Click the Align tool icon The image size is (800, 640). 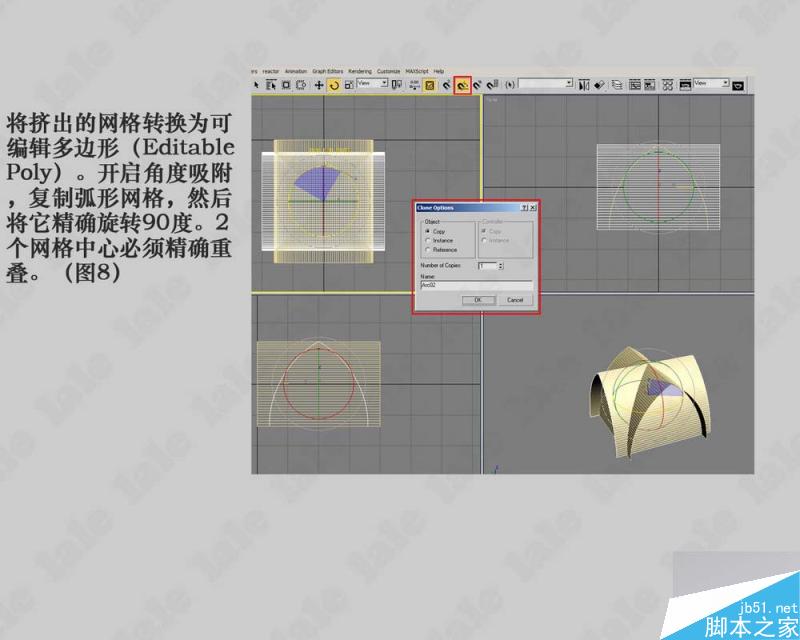598,84
